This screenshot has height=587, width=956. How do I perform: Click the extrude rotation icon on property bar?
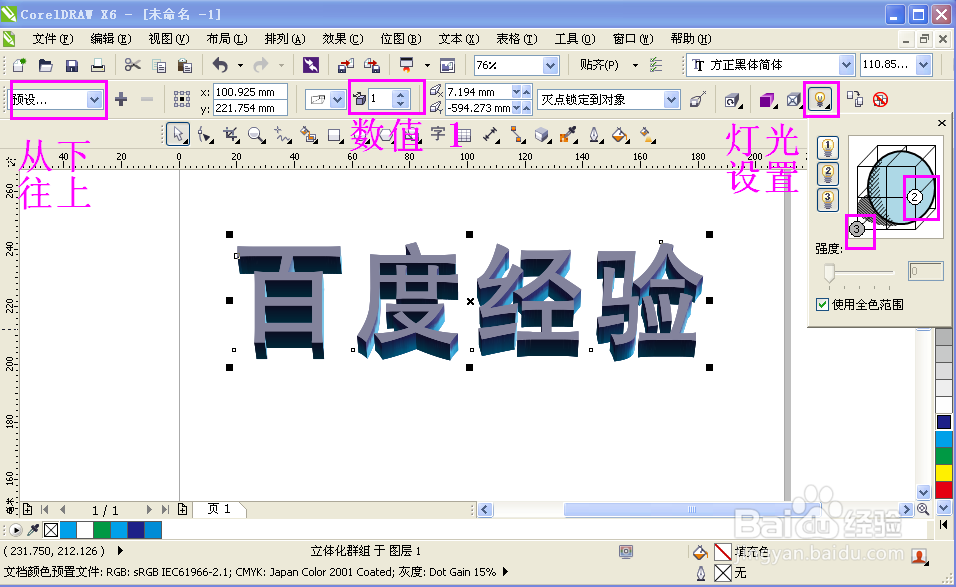point(731,99)
